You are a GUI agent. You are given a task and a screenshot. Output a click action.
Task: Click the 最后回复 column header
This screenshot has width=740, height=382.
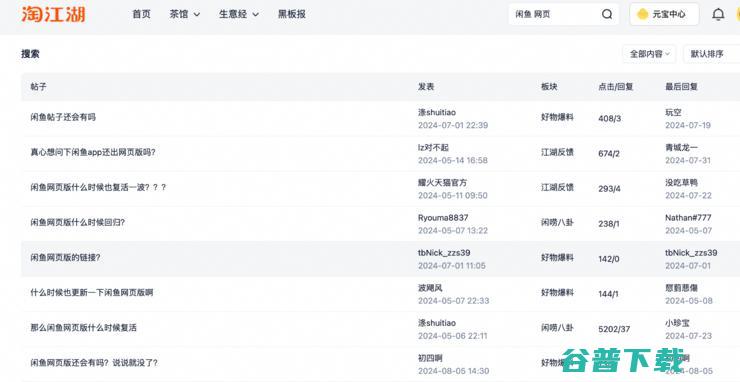681,86
